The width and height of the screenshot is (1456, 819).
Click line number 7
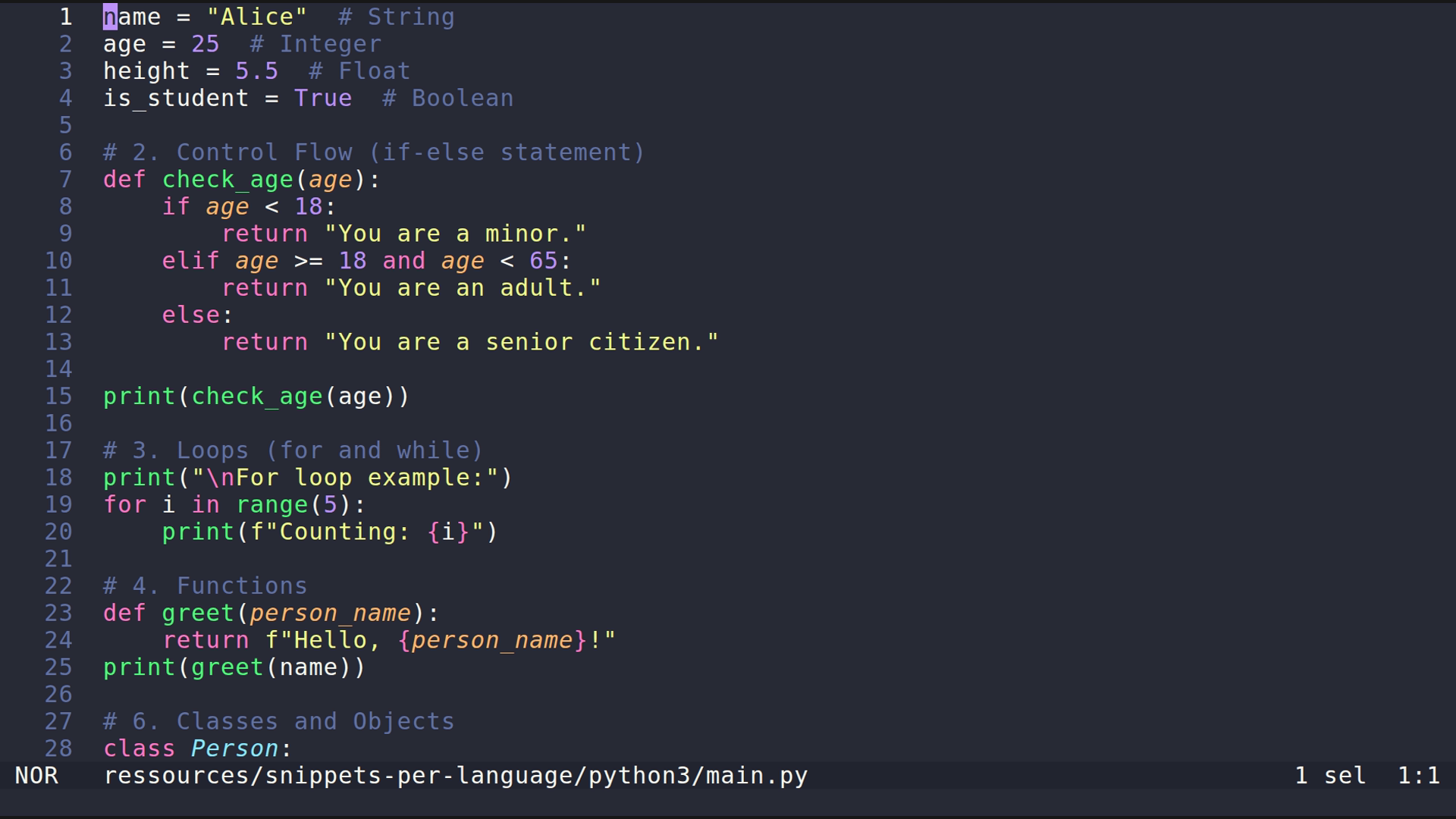[x=65, y=179]
